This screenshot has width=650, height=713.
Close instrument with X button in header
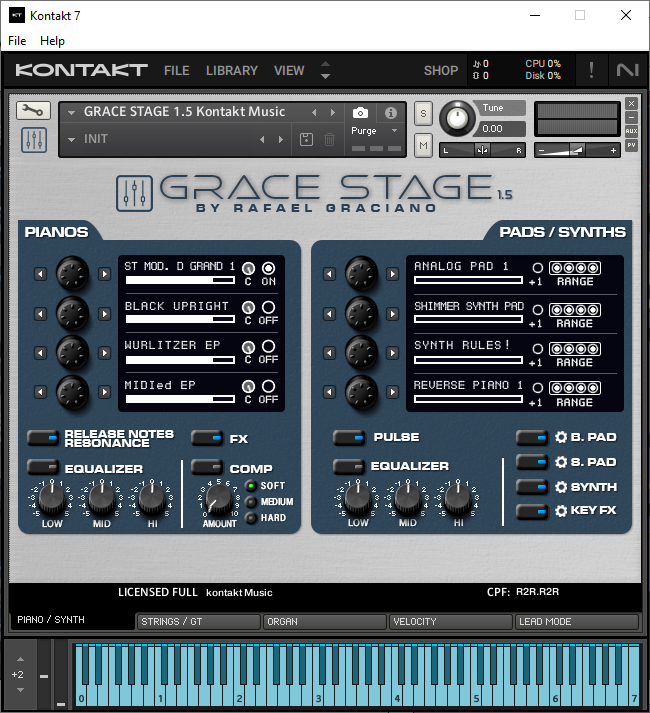click(x=631, y=104)
